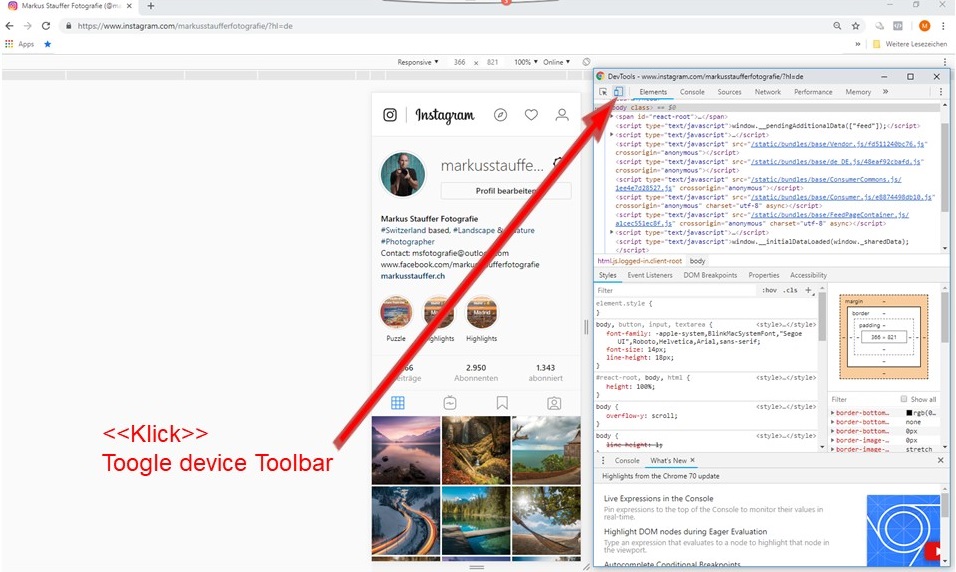The width and height of the screenshot is (956, 572).
Task: Toggle the device toolbar icon in DevTools
Action: point(618,91)
